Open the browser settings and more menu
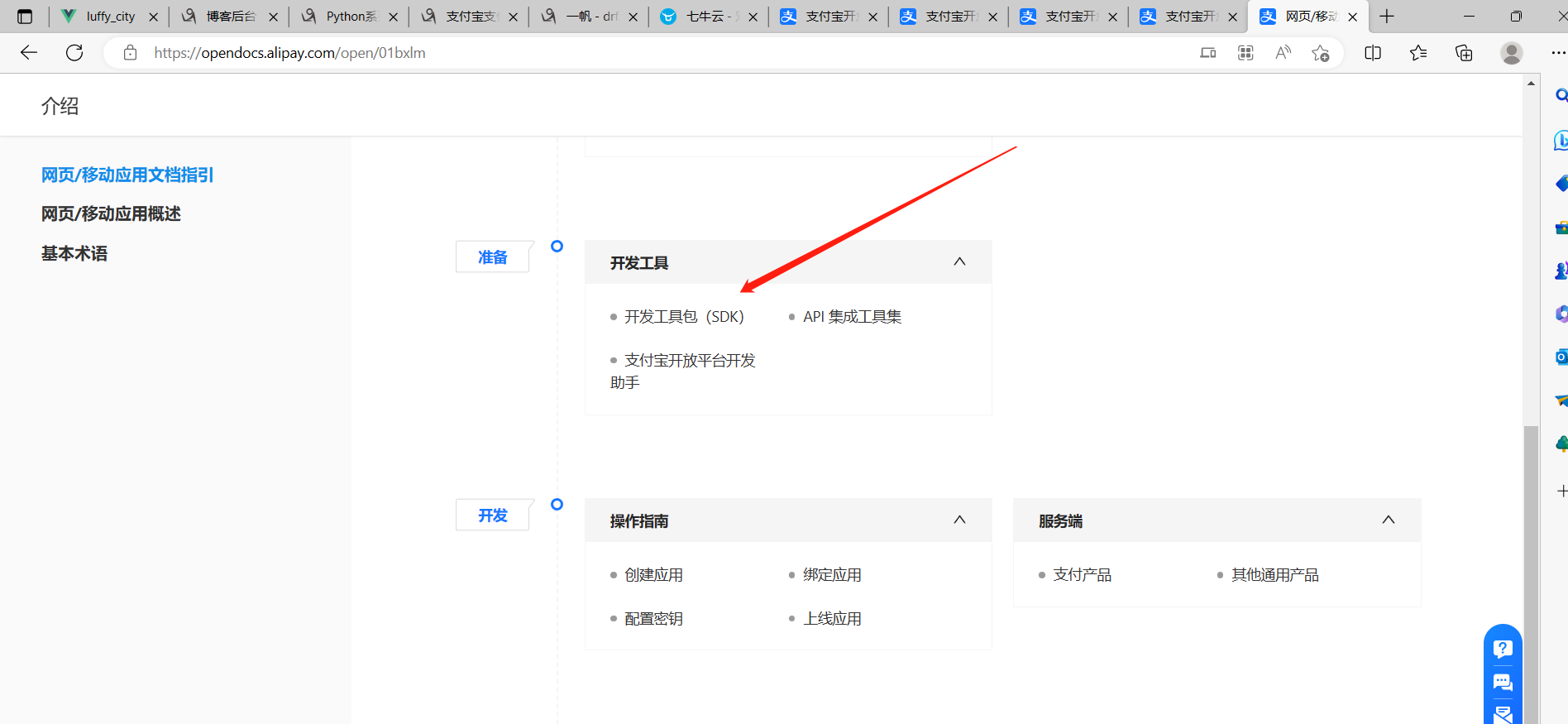This screenshot has height=724, width=1568. click(x=1558, y=53)
